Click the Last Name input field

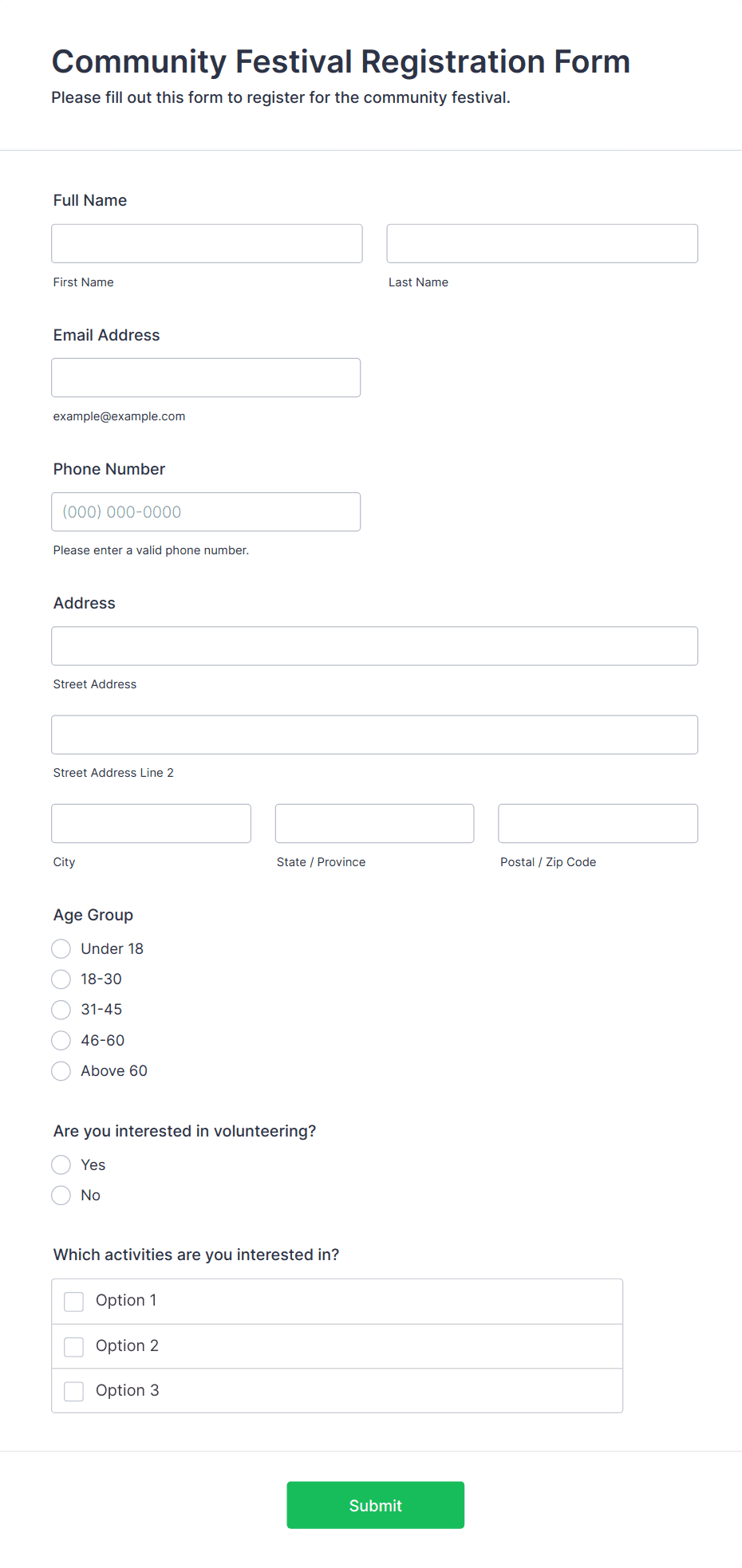pos(543,243)
